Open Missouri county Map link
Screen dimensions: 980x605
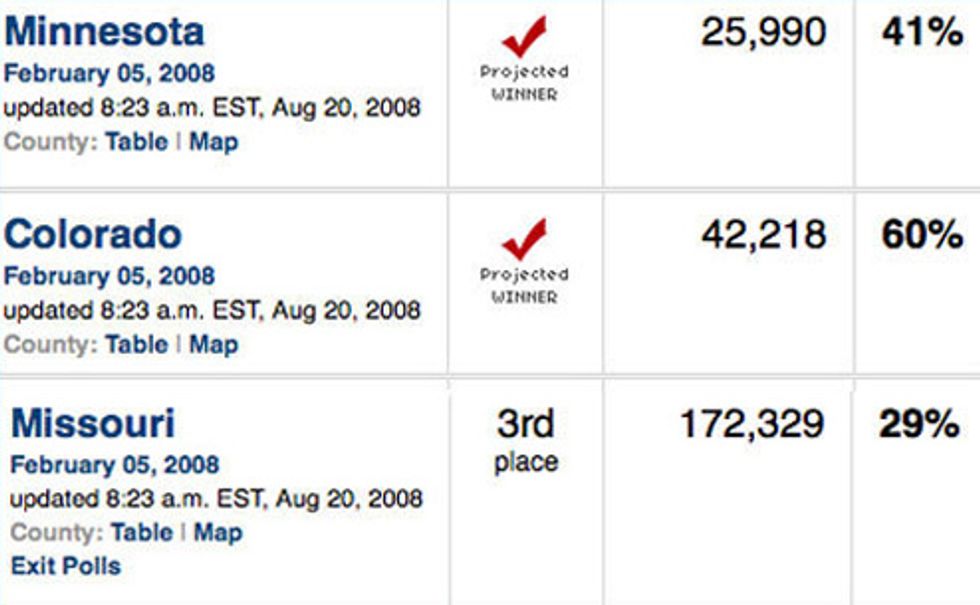(218, 534)
